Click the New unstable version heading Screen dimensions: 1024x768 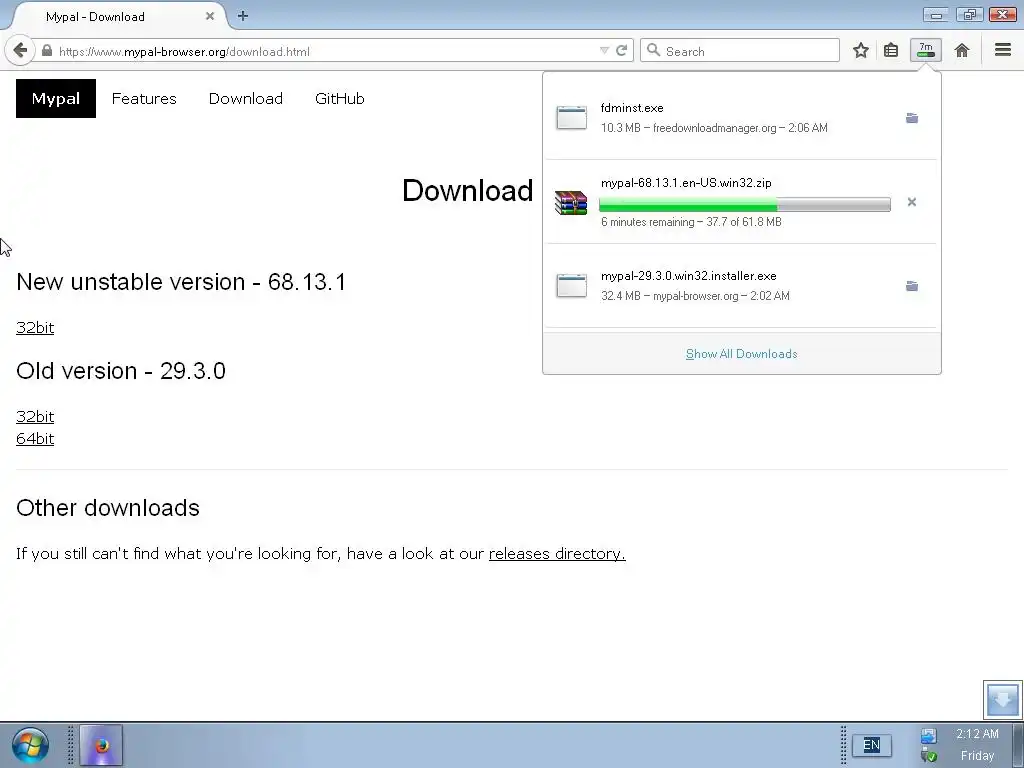(x=181, y=281)
